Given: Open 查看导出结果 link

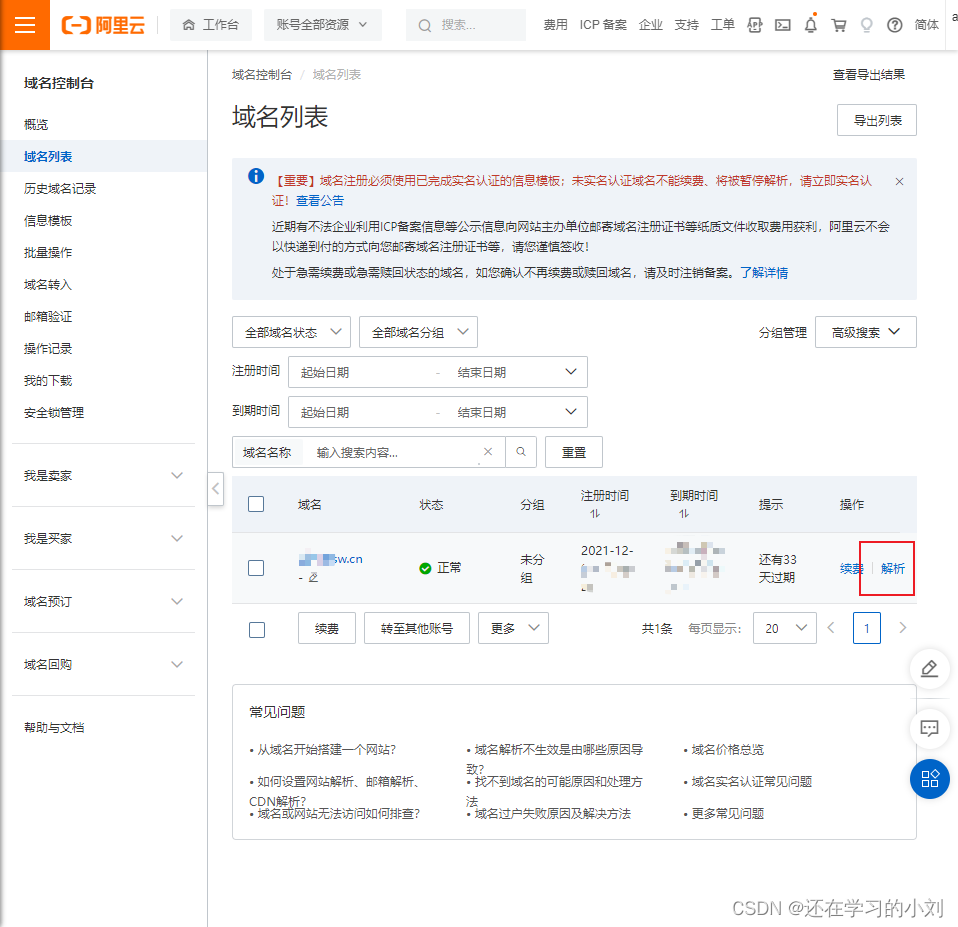Looking at the screenshot, I should pos(869,75).
